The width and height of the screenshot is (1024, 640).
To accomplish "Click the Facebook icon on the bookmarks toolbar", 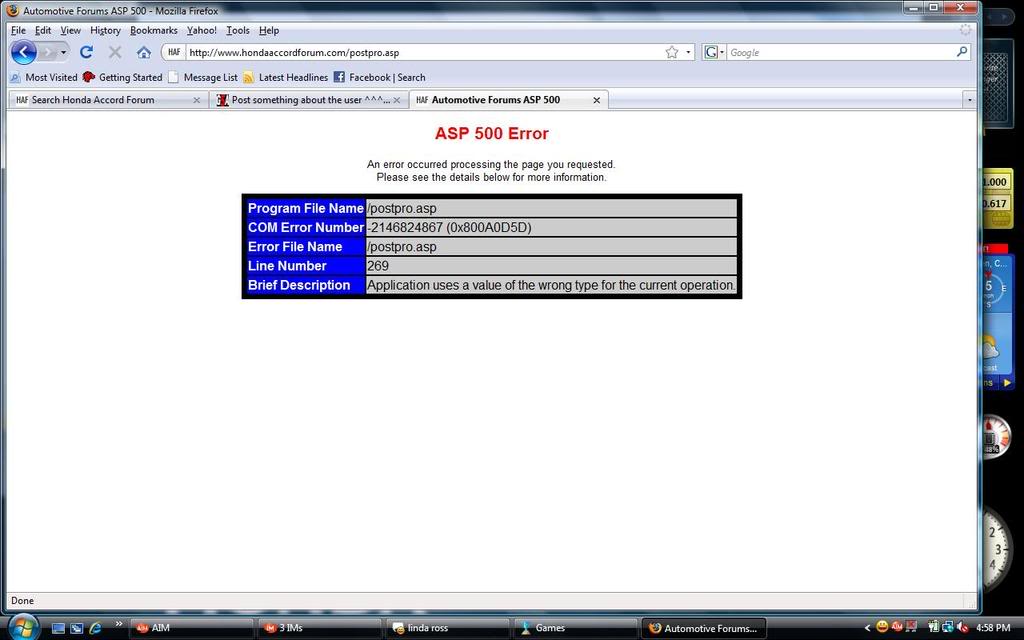I will coord(338,77).
